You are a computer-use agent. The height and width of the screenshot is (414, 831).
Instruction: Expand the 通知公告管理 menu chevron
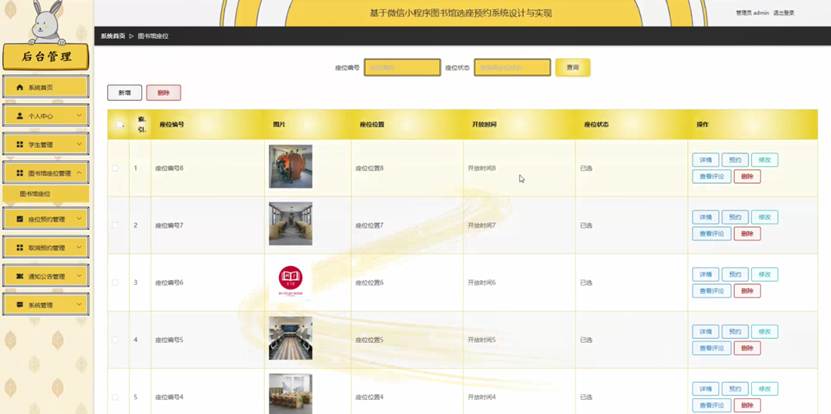click(x=79, y=276)
